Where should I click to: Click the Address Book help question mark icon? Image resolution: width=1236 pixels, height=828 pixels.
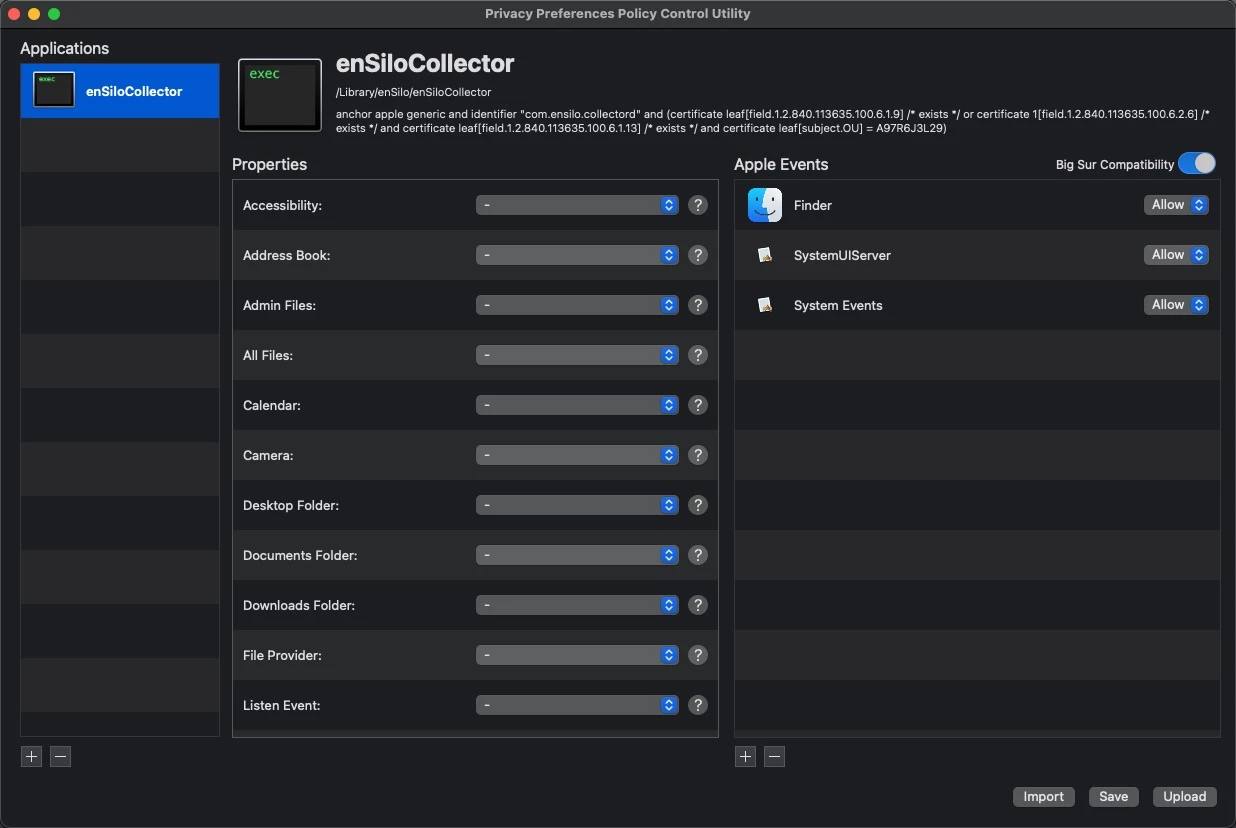pyautogui.click(x=699, y=255)
